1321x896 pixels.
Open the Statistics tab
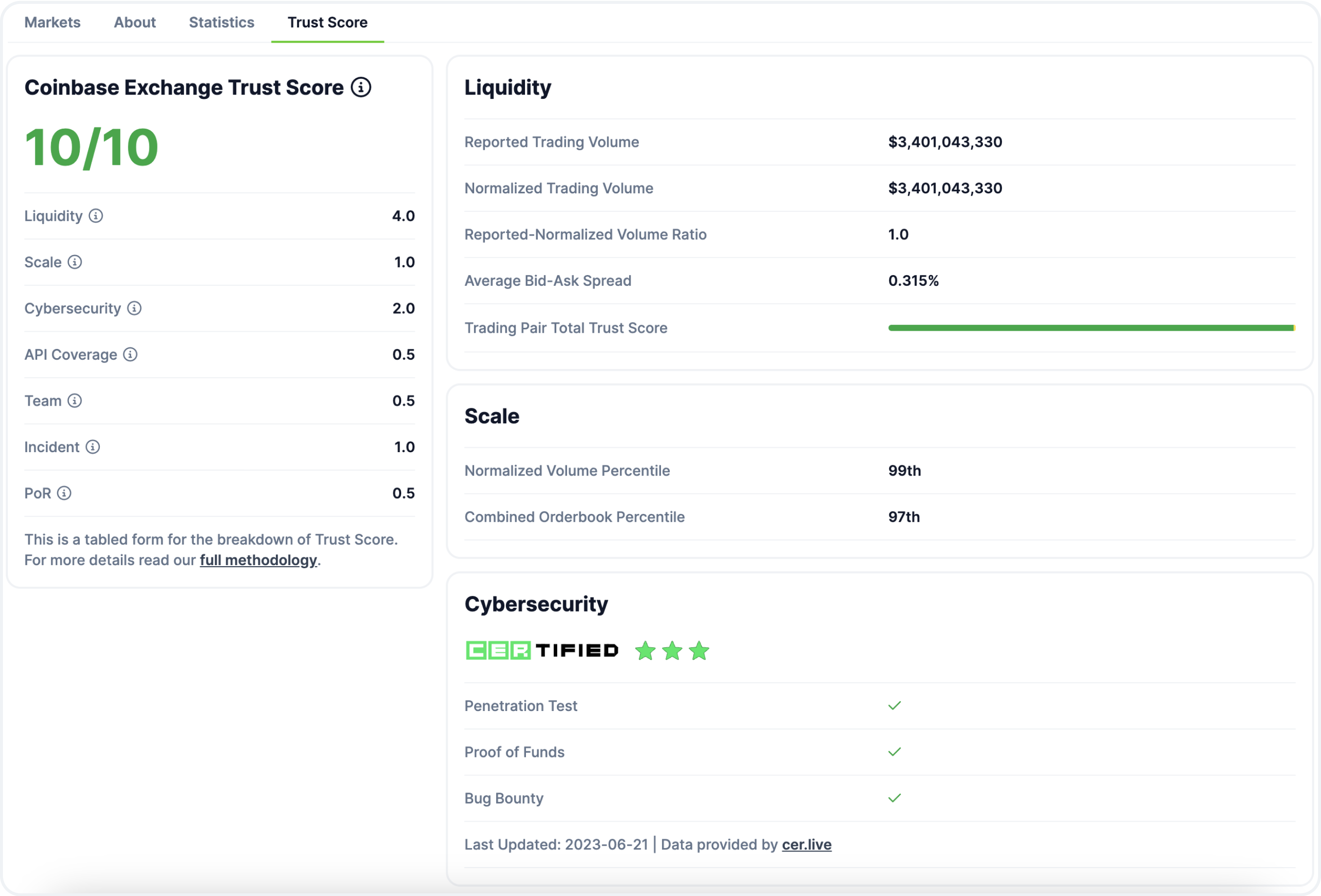(221, 22)
